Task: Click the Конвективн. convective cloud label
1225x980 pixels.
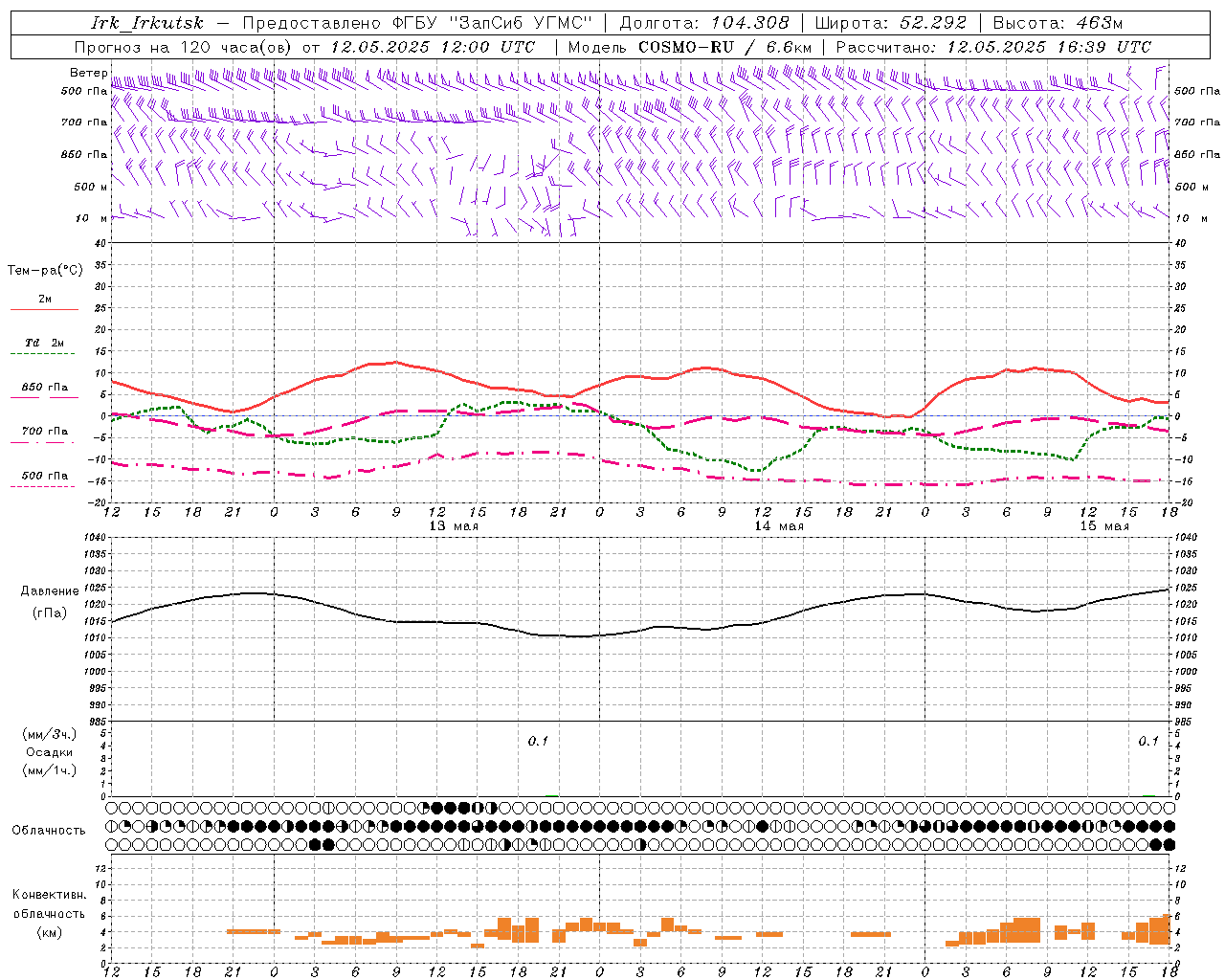Action: tap(50, 895)
